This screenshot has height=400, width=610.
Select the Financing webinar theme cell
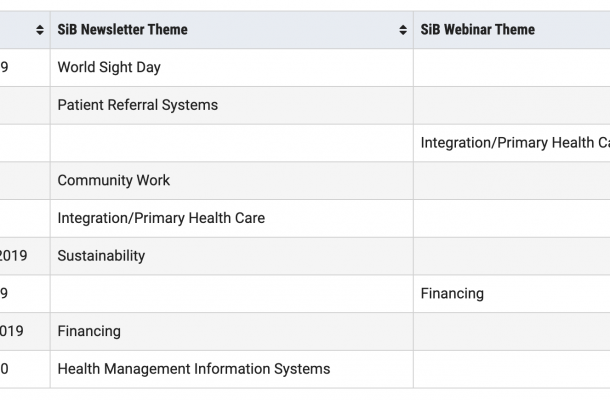click(x=512, y=293)
